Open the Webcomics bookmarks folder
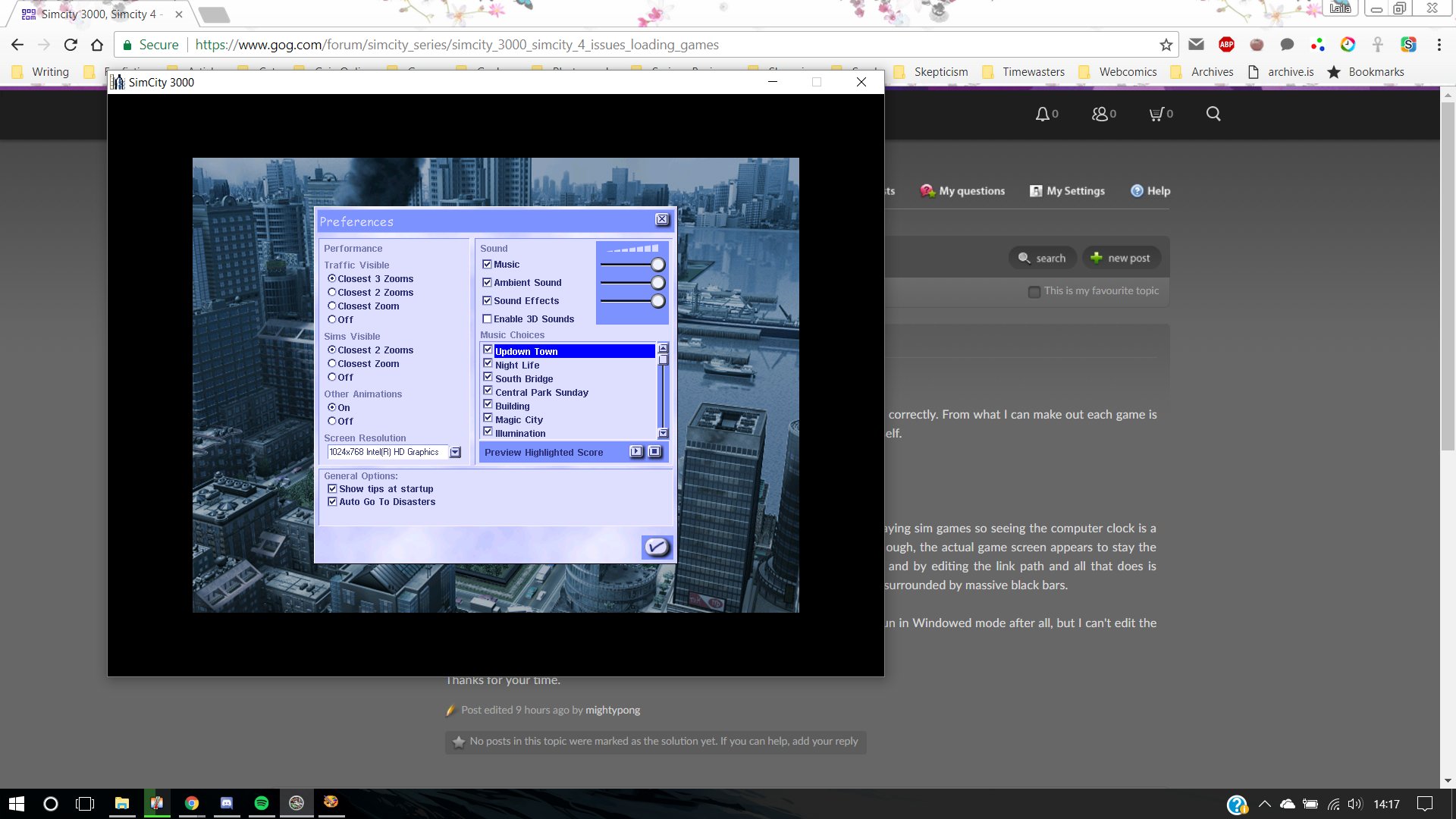1456x819 pixels. [1118, 72]
